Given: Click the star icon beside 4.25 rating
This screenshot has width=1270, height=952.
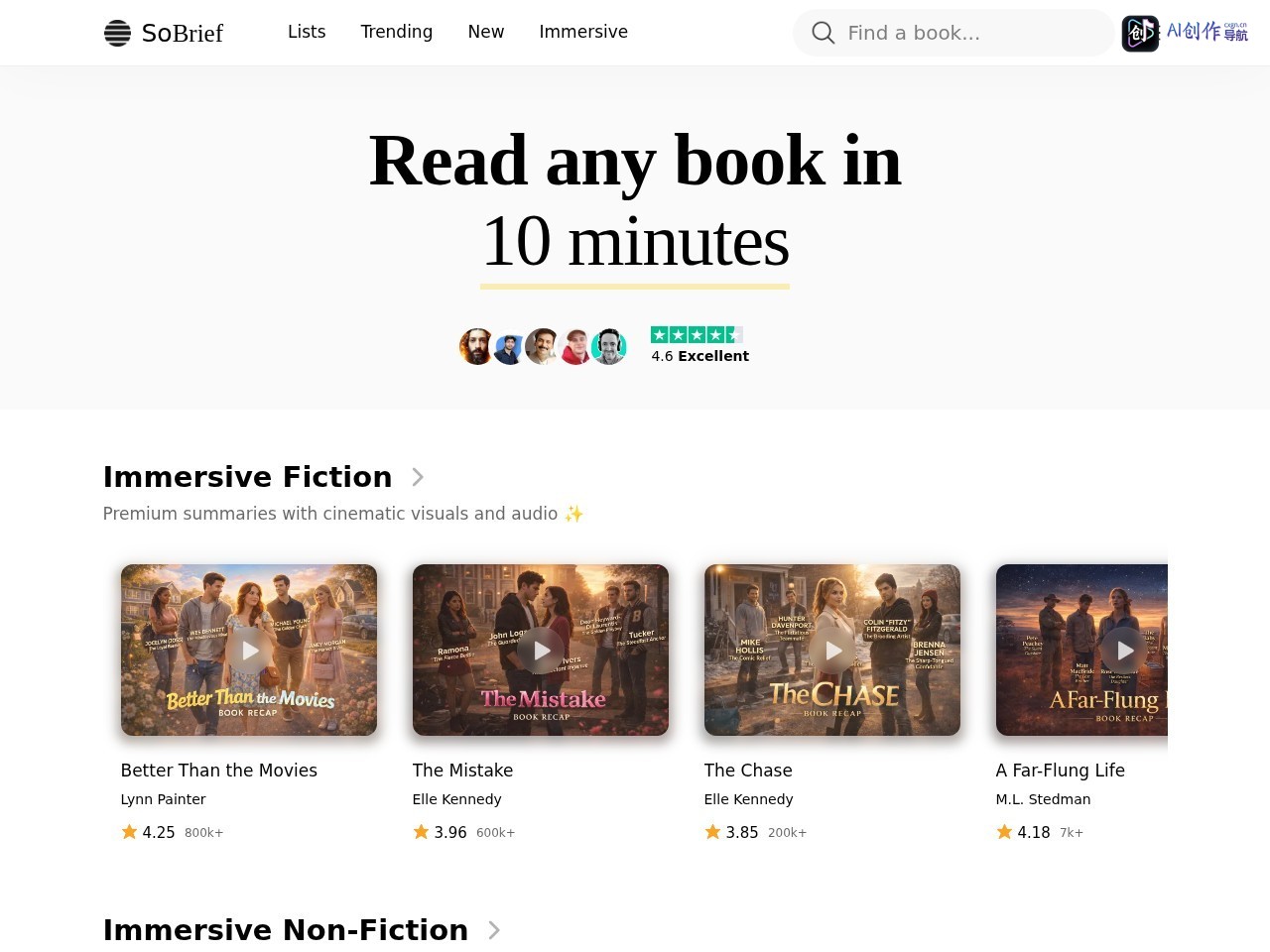Looking at the screenshot, I should tap(129, 832).
